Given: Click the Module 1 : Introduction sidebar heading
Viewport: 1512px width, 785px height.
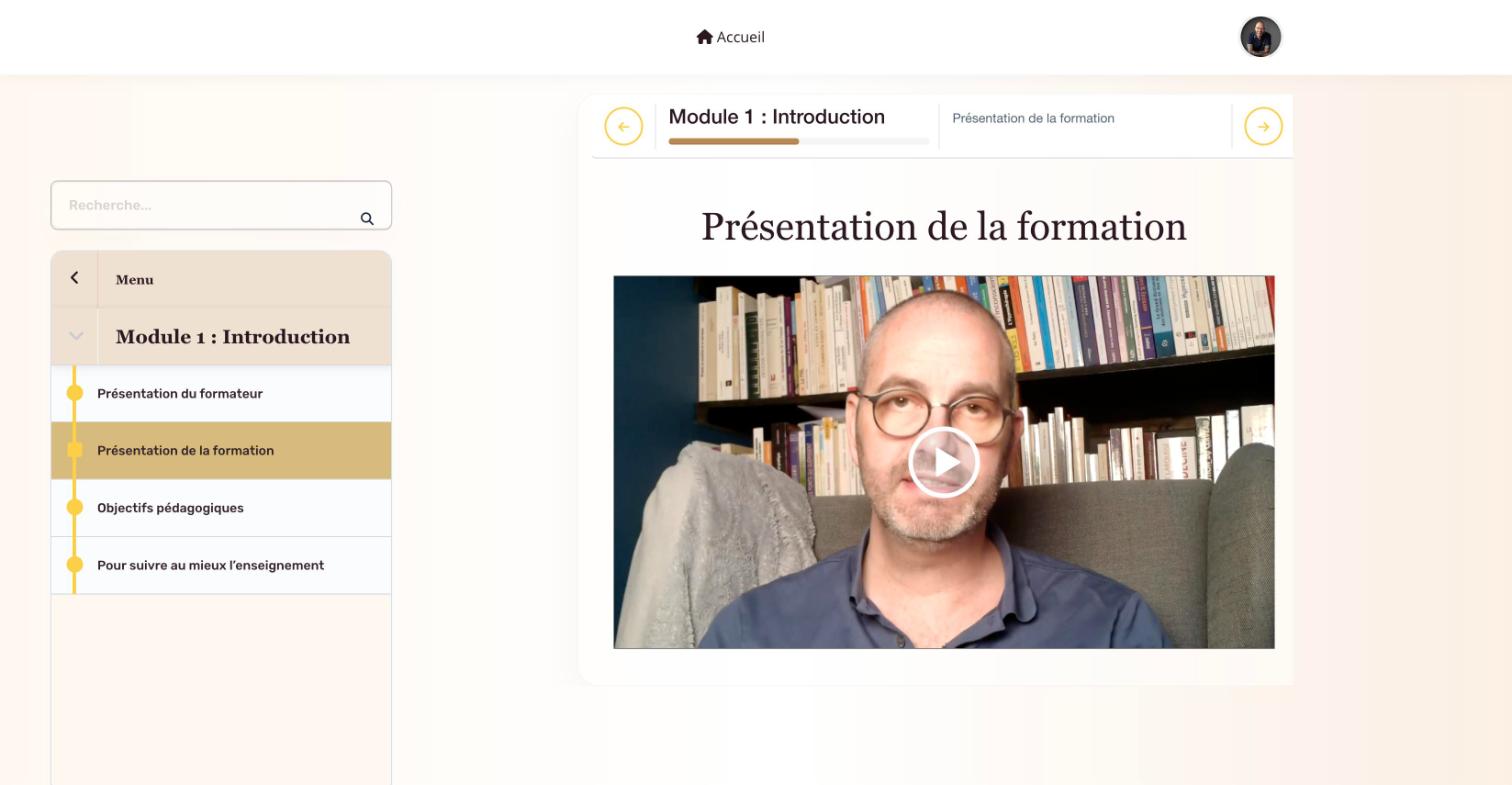Looking at the screenshot, I should [233, 337].
